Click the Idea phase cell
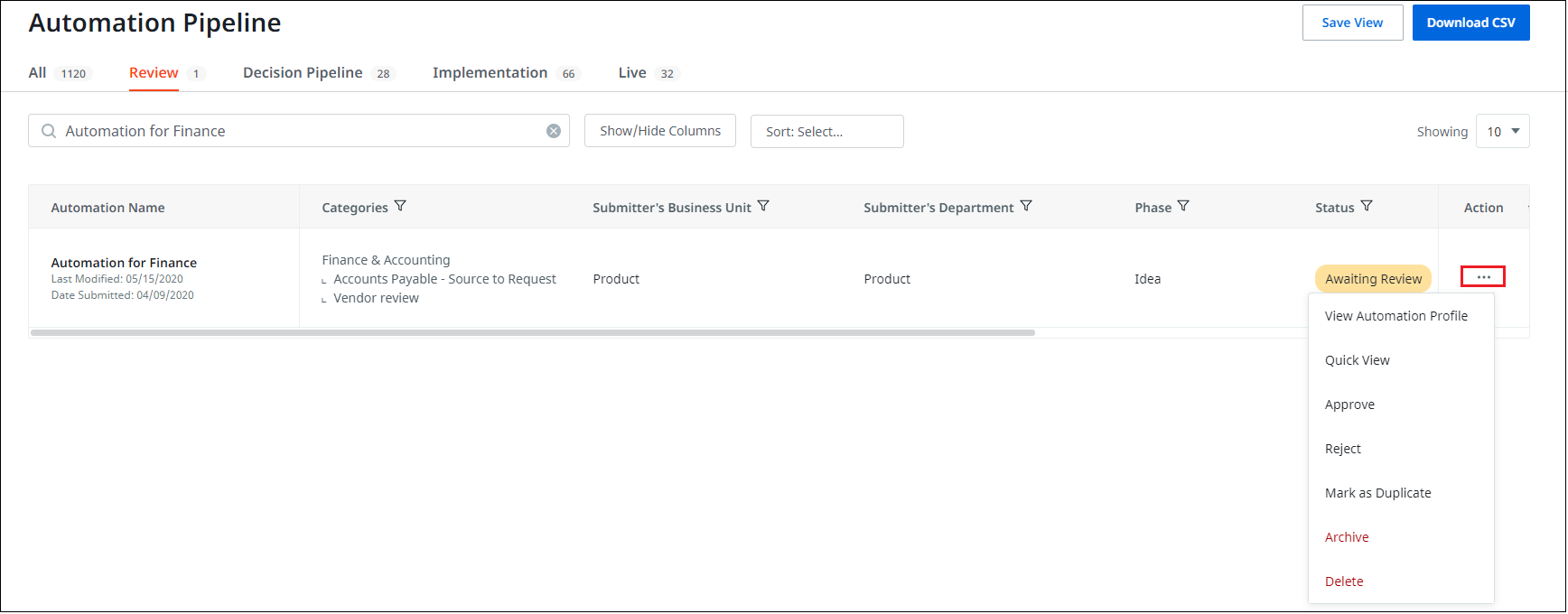 [1147, 279]
